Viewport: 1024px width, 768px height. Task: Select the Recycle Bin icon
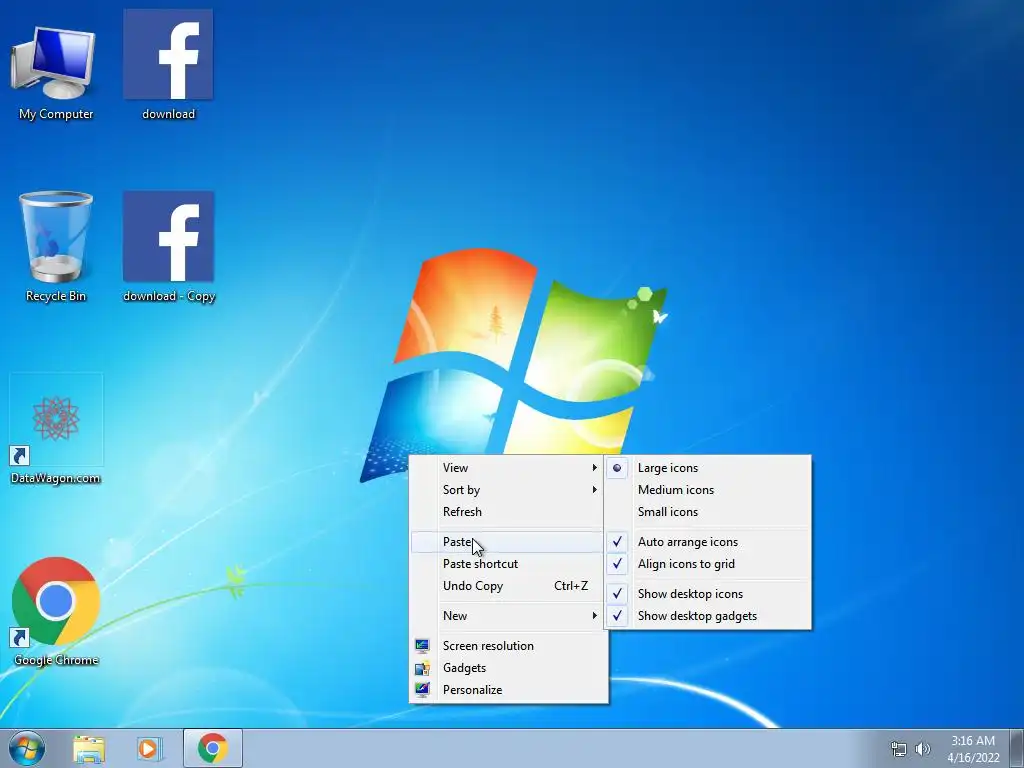click(x=56, y=248)
